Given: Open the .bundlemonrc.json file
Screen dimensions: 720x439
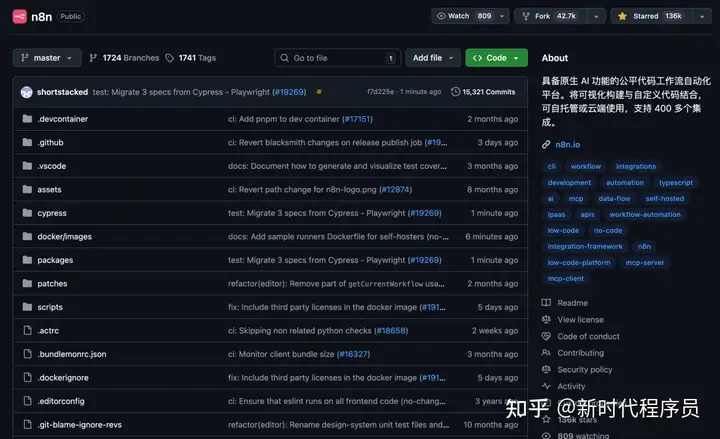Looking at the screenshot, I should tap(72, 354).
